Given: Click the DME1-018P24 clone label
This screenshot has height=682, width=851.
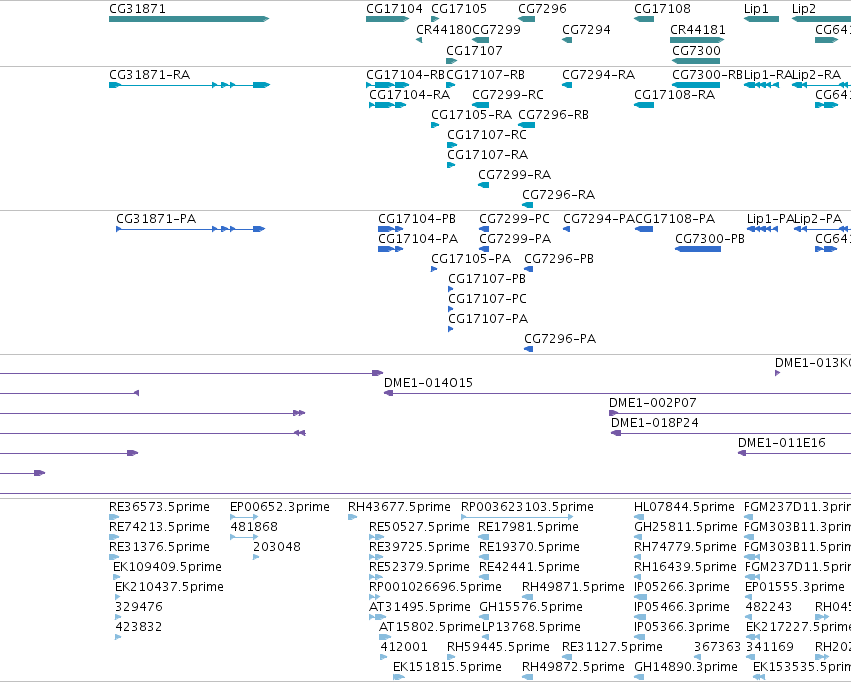Looking at the screenshot, I should pyautogui.click(x=655, y=423).
